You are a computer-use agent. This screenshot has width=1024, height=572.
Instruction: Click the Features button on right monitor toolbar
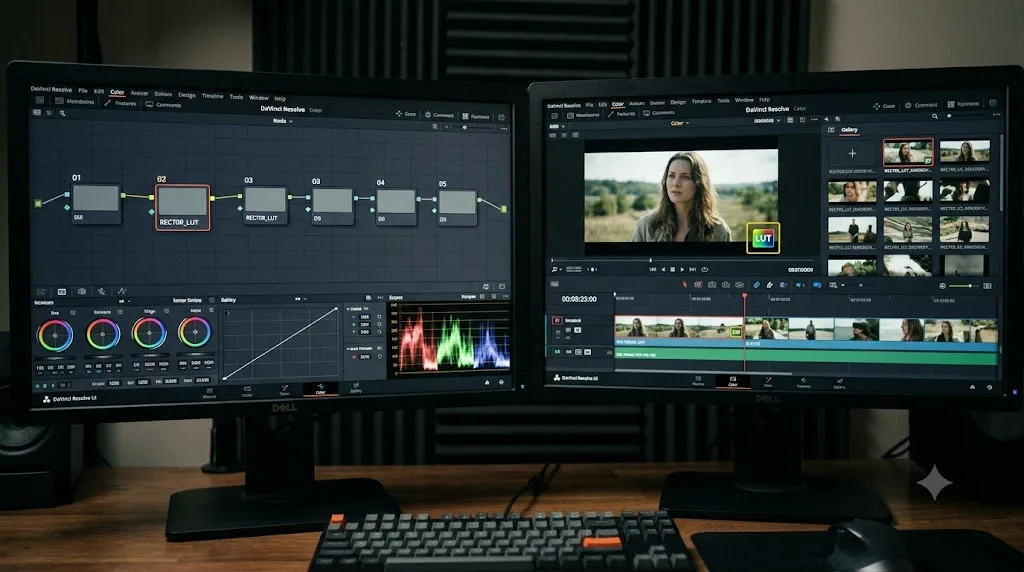pyautogui.click(x=621, y=114)
